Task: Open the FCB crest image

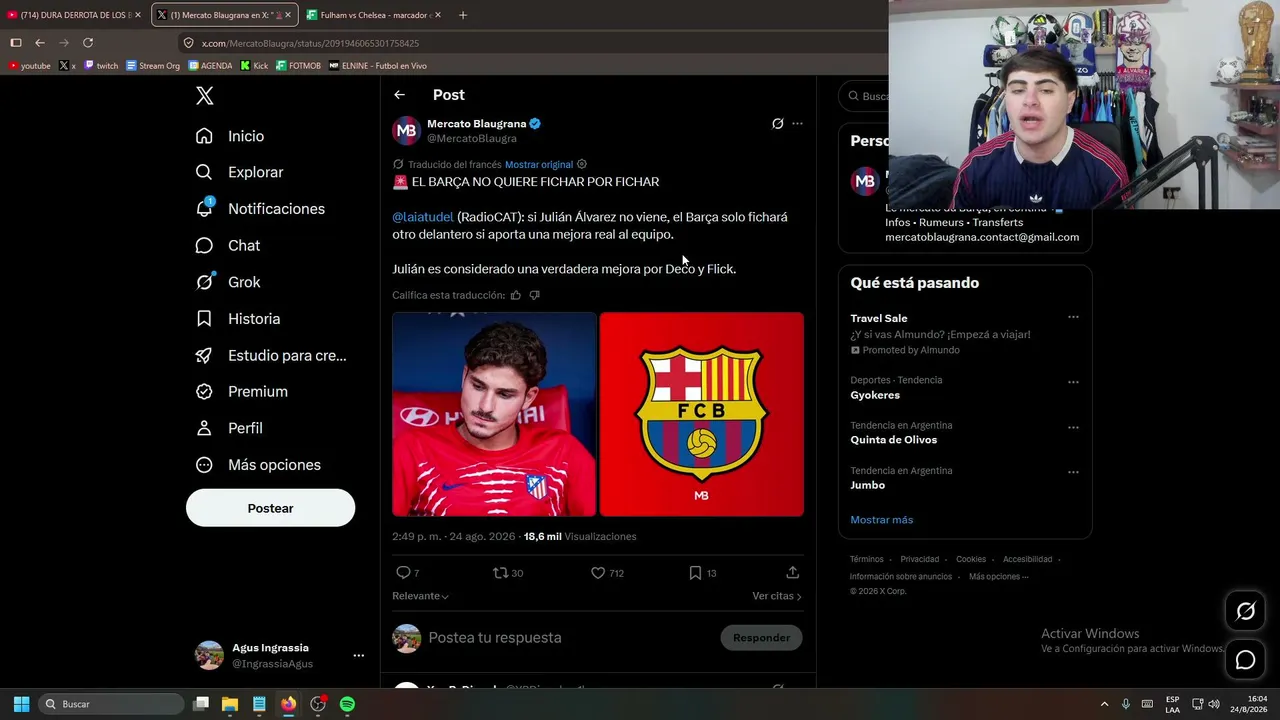Action: (x=702, y=414)
